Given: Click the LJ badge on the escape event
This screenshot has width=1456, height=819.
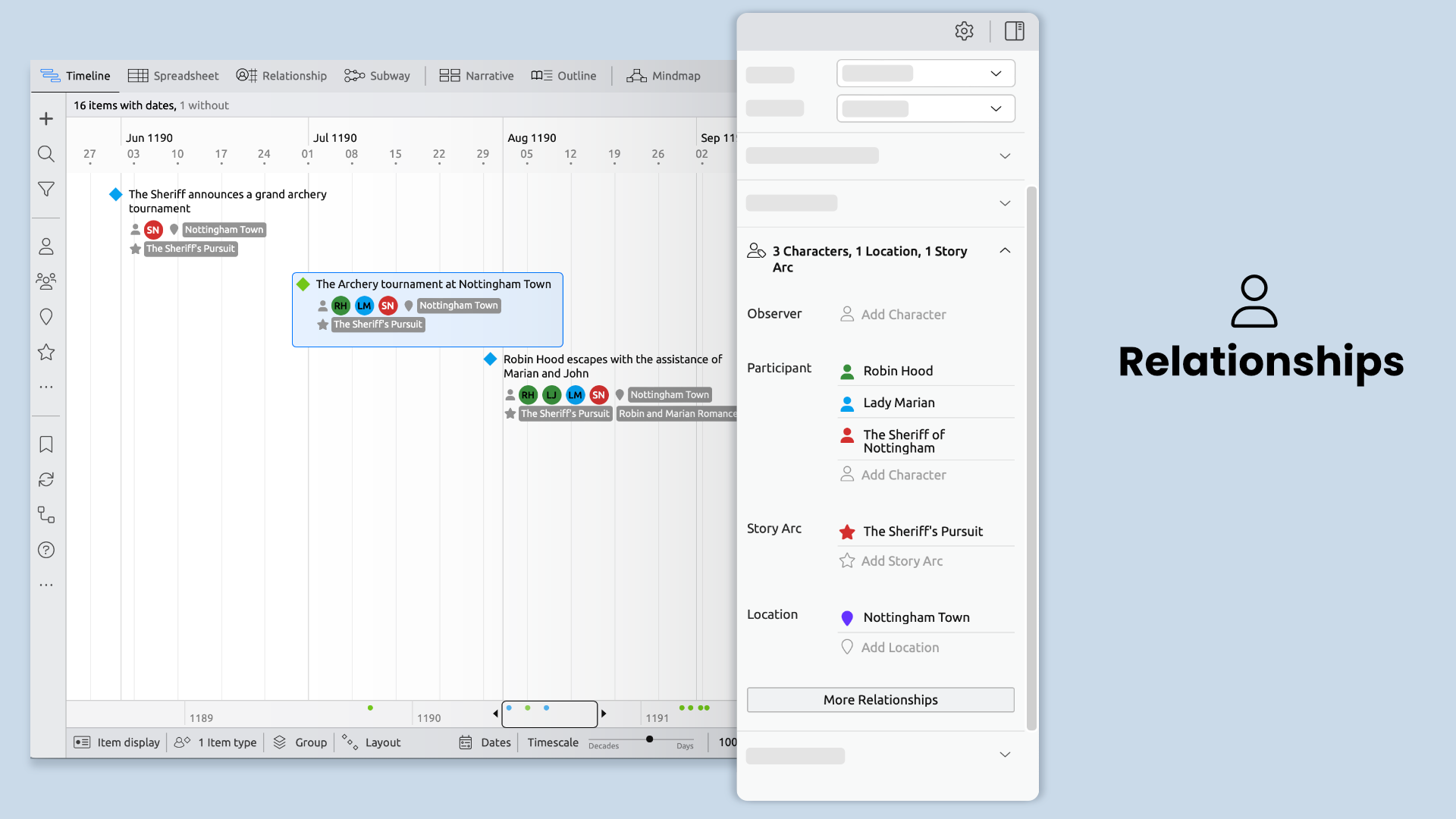Looking at the screenshot, I should [552, 395].
